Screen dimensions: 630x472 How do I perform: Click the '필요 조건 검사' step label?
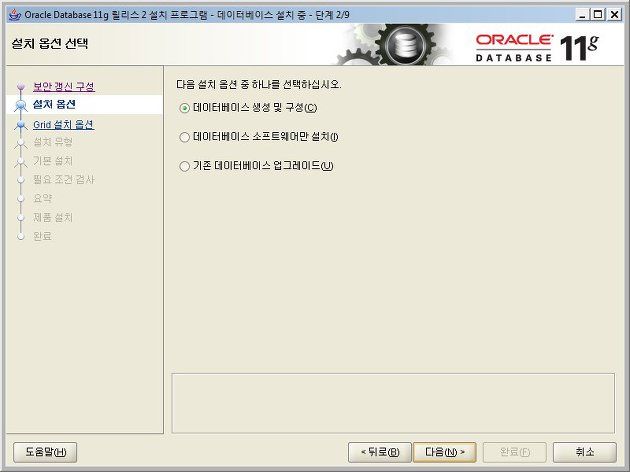[63, 180]
